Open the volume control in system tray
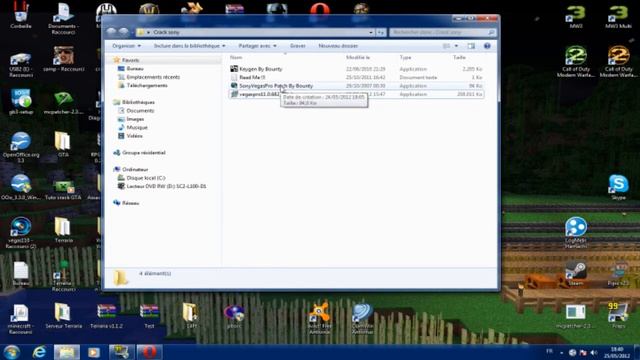This screenshot has height=360, width=640. [x=594, y=352]
